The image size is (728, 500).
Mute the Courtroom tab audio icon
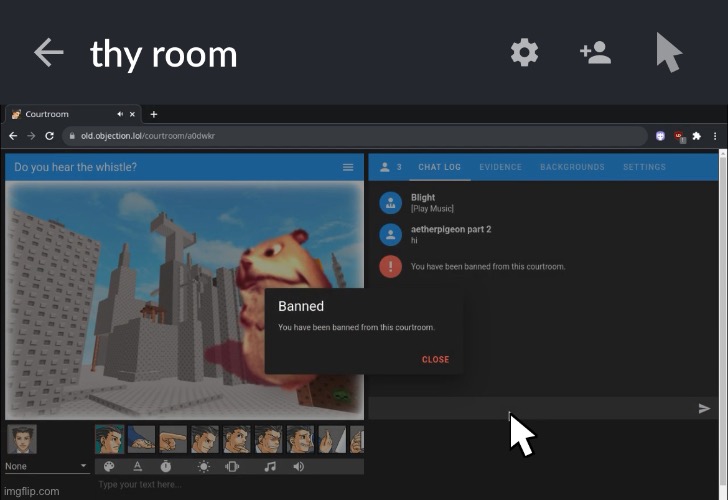pos(120,114)
